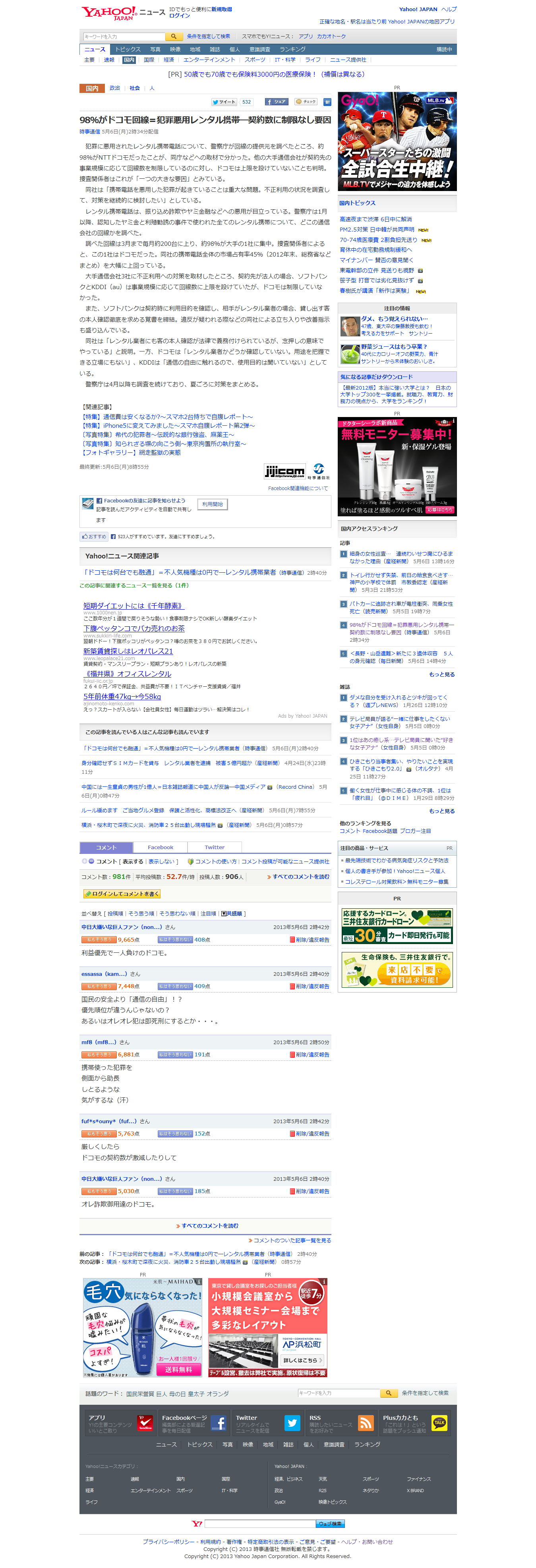Select the IT・科学 sub-category
Image resolution: width=536 pixels, height=1568 pixels.
coord(285,60)
